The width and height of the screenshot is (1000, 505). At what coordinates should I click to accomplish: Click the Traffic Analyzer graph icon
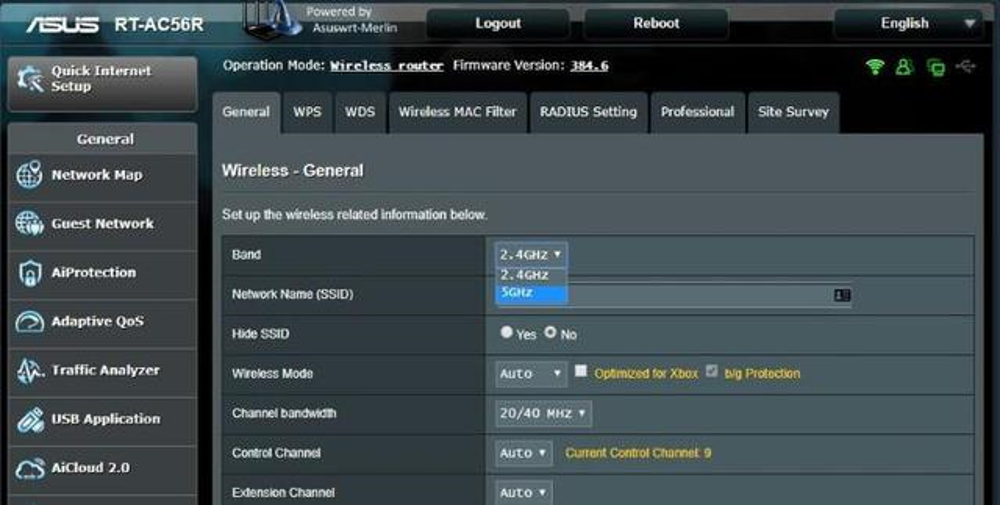coord(29,371)
